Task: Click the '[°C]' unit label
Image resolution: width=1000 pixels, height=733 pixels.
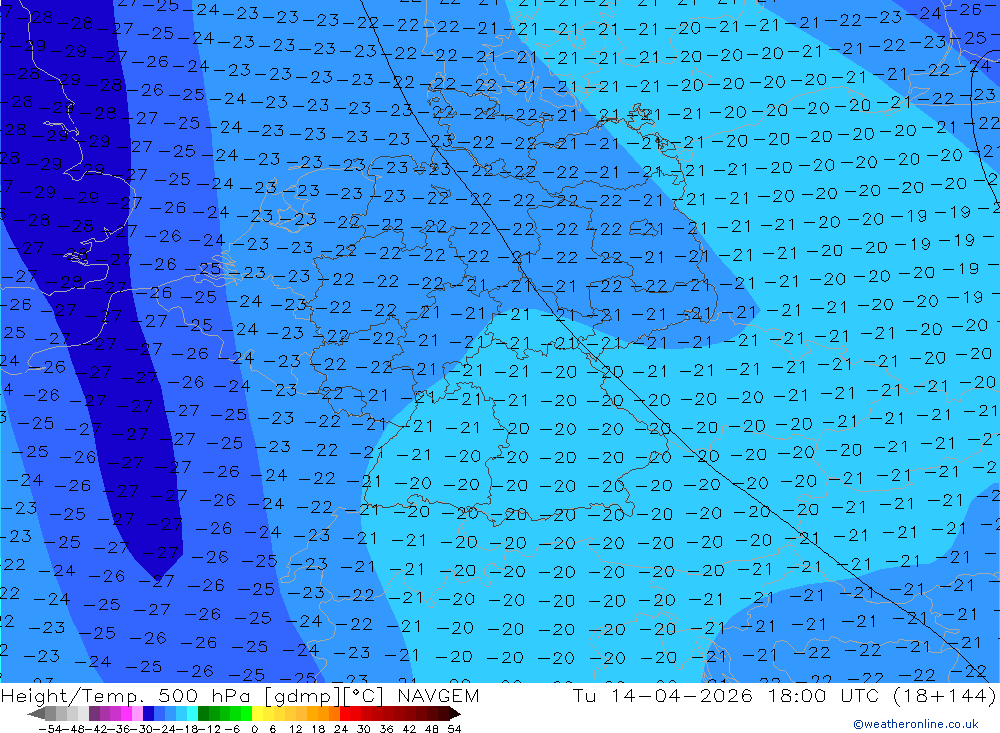Action: pyautogui.click(x=364, y=696)
